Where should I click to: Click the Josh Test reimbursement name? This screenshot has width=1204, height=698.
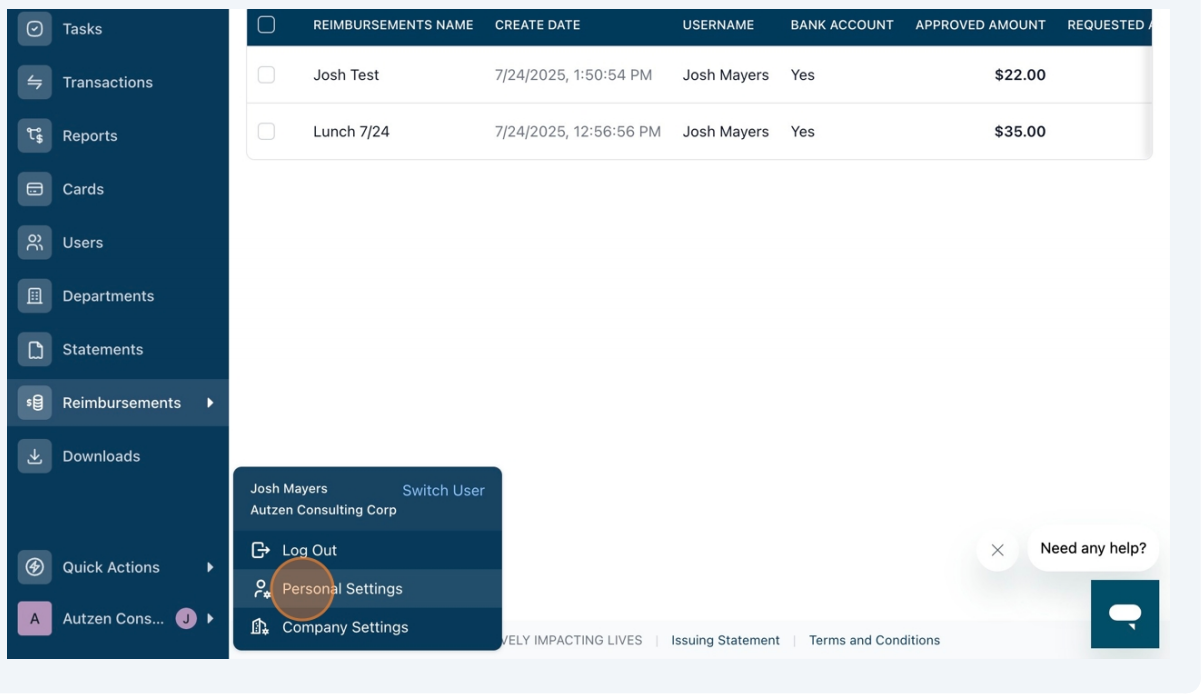(x=346, y=75)
